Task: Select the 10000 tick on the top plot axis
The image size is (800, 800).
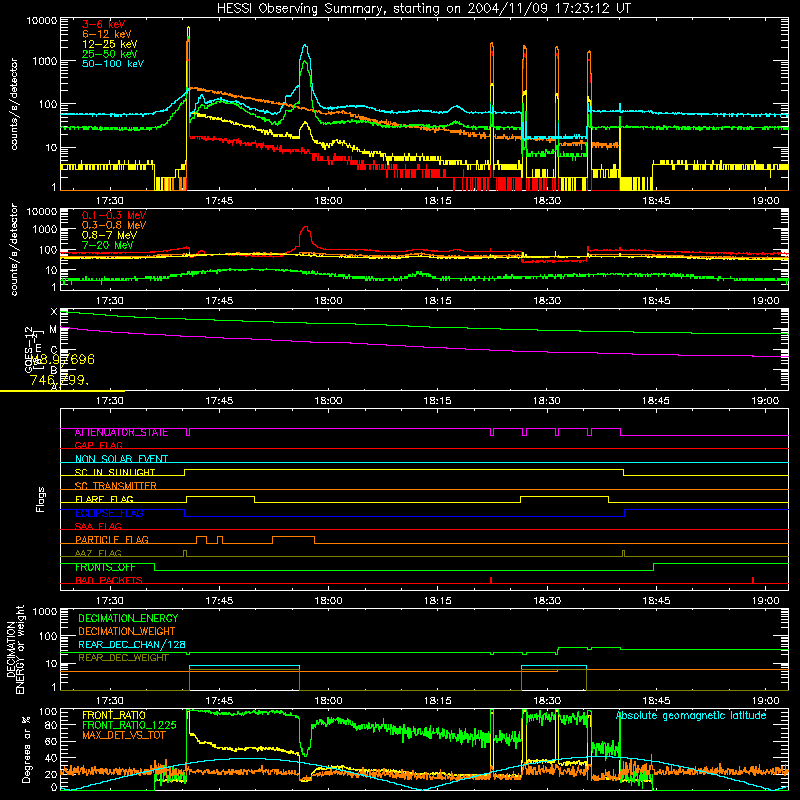Action: coord(42,21)
